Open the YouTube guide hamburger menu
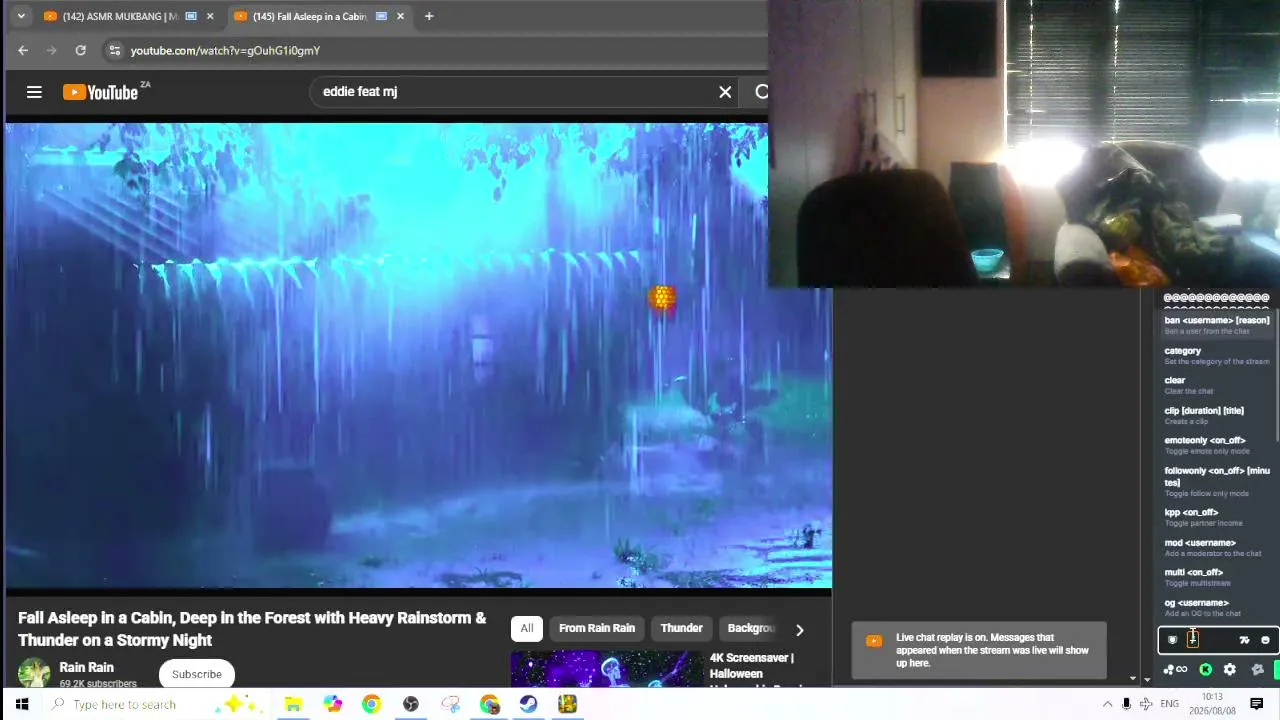The width and height of the screenshot is (1280, 720). click(x=34, y=92)
